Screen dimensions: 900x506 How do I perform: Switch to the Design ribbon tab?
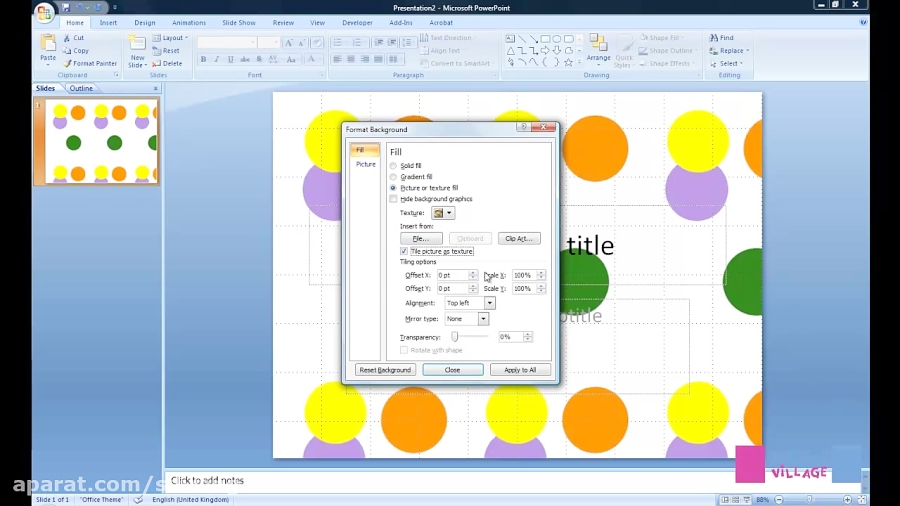(x=145, y=22)
